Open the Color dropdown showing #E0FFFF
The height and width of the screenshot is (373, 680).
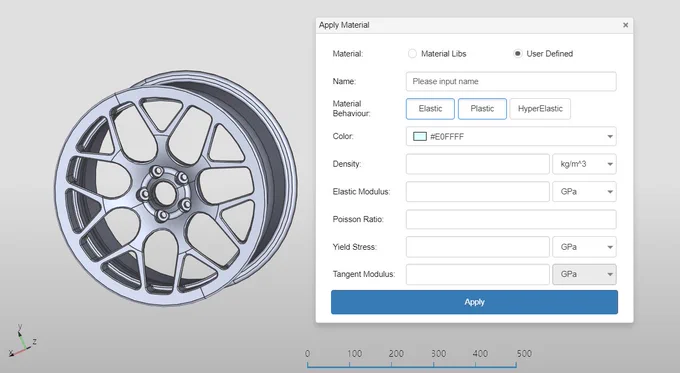click(x=511, y=137)
